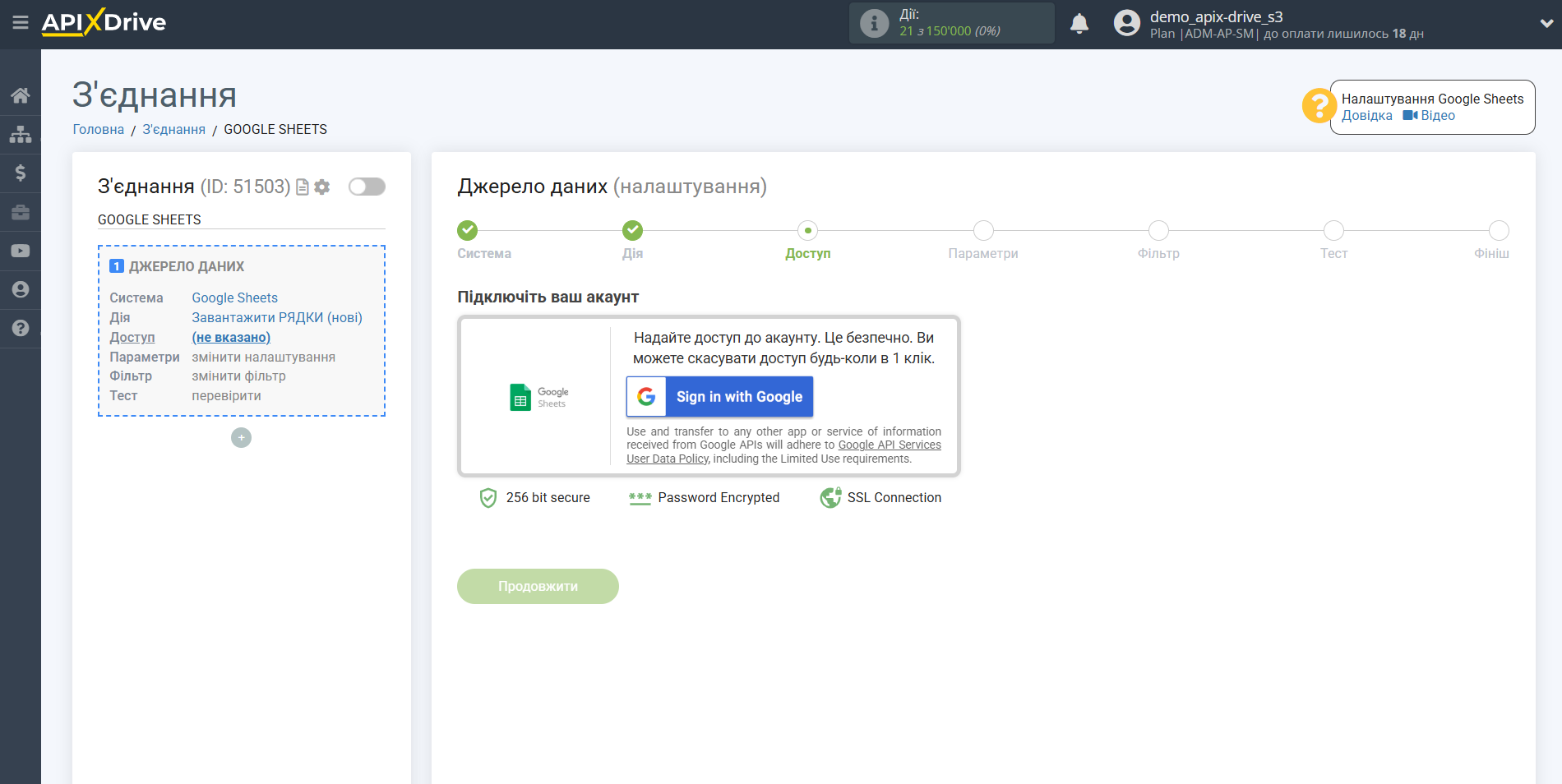Click the ApiX-Drive logo
The image size is (1562, 784).
coord(104,22)
